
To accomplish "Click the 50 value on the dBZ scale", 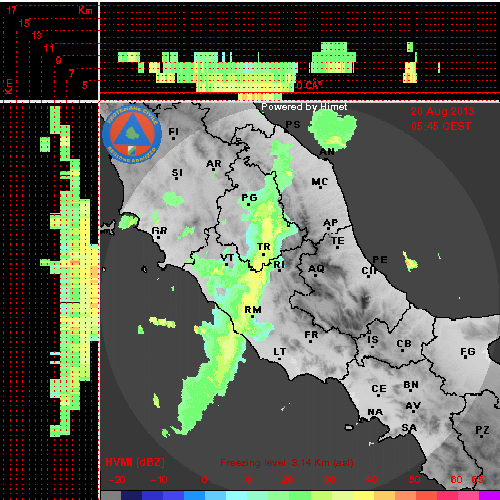I will pyautogui.click(x=414, y=480).
